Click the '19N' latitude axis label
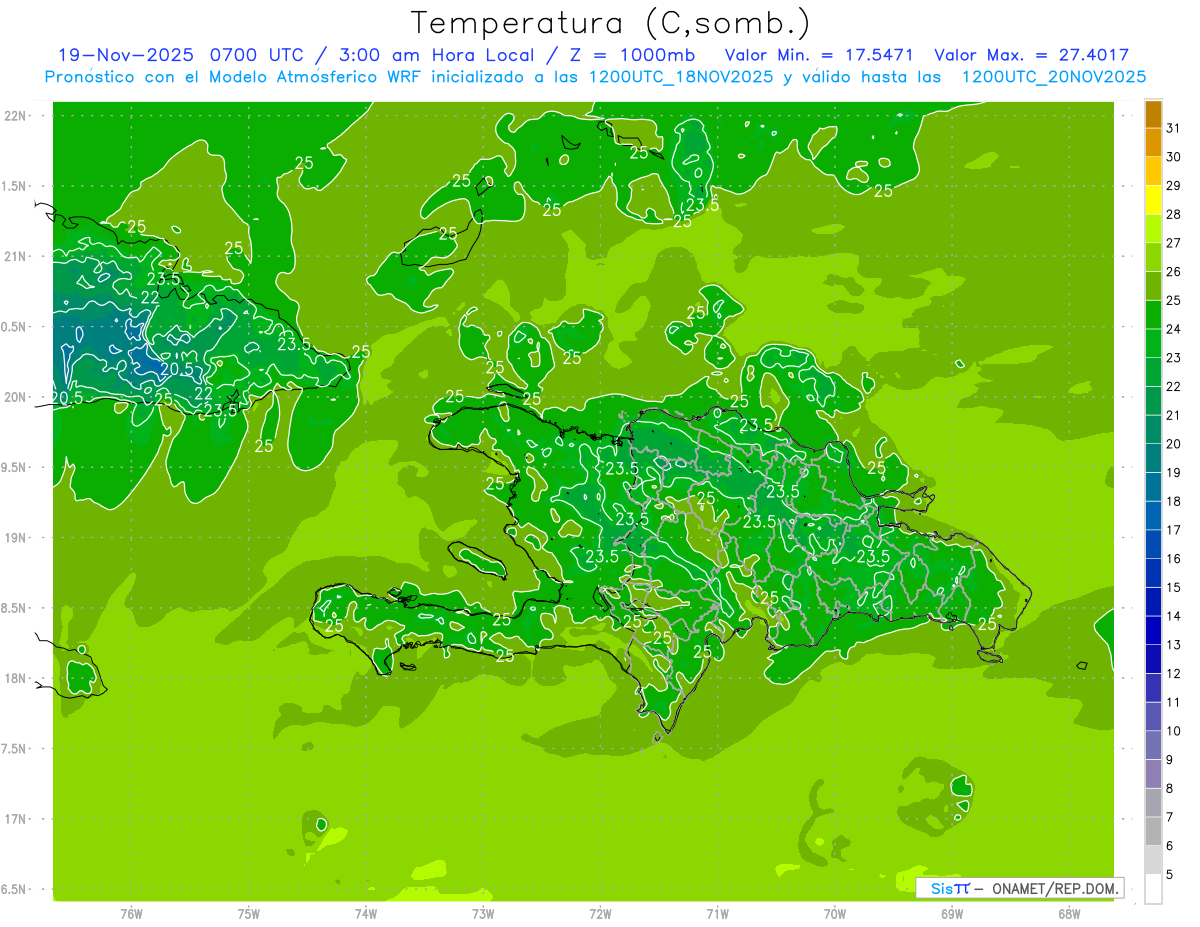The image size is (1200, 927). (x=17, y=538)
